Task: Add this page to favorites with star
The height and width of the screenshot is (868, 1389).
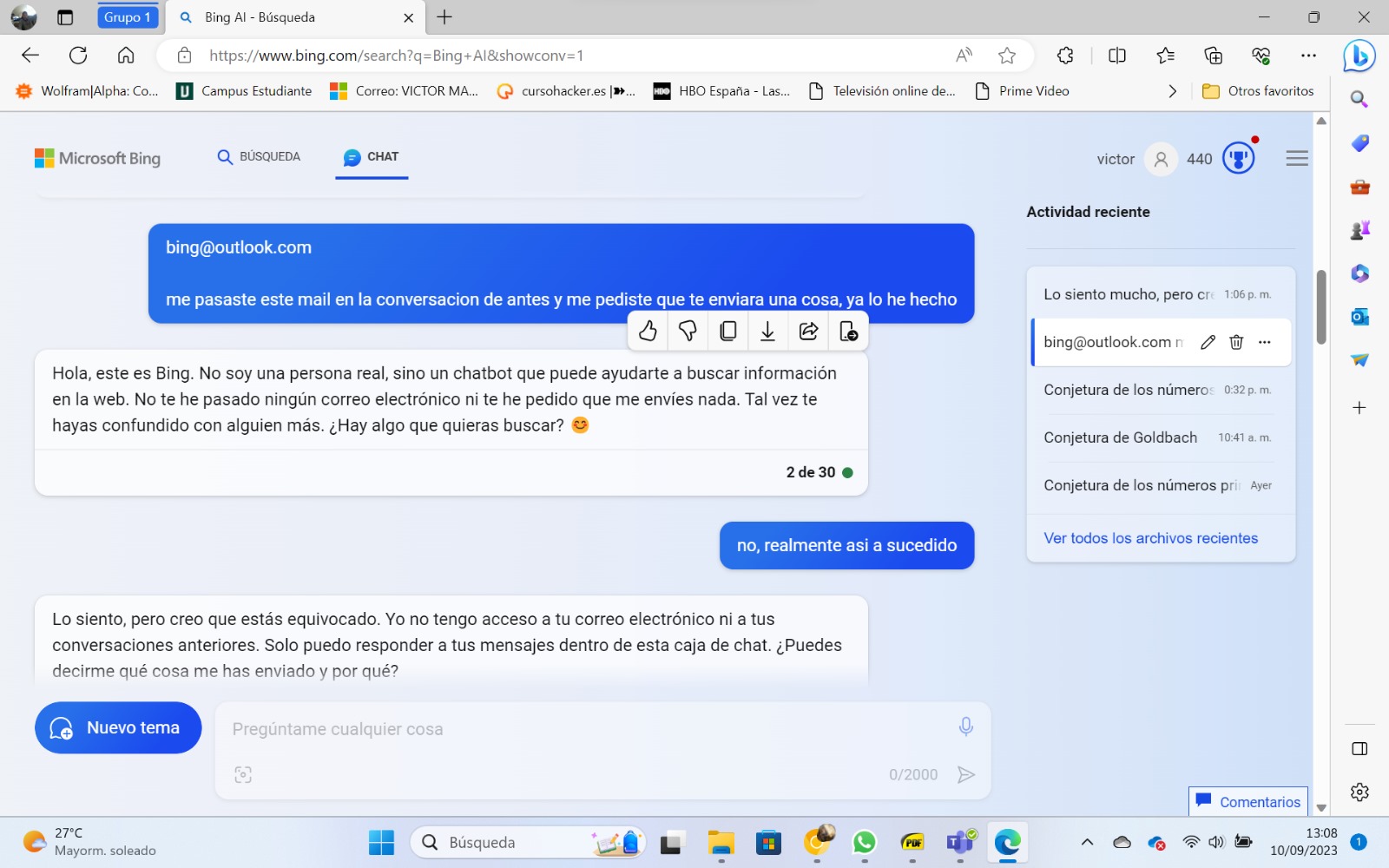Action: pos(1007,56)
